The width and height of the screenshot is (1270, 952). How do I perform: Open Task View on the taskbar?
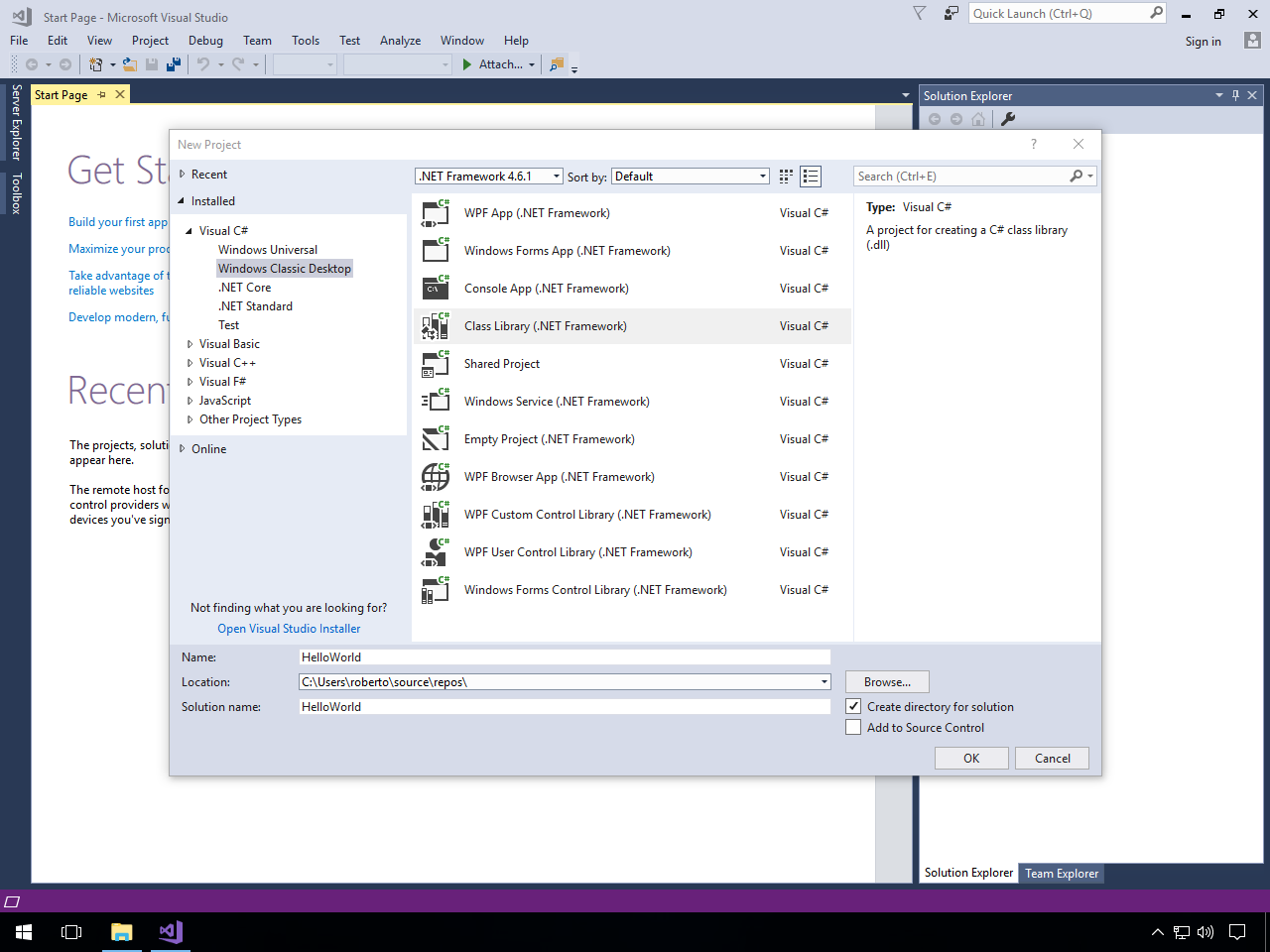71,932
